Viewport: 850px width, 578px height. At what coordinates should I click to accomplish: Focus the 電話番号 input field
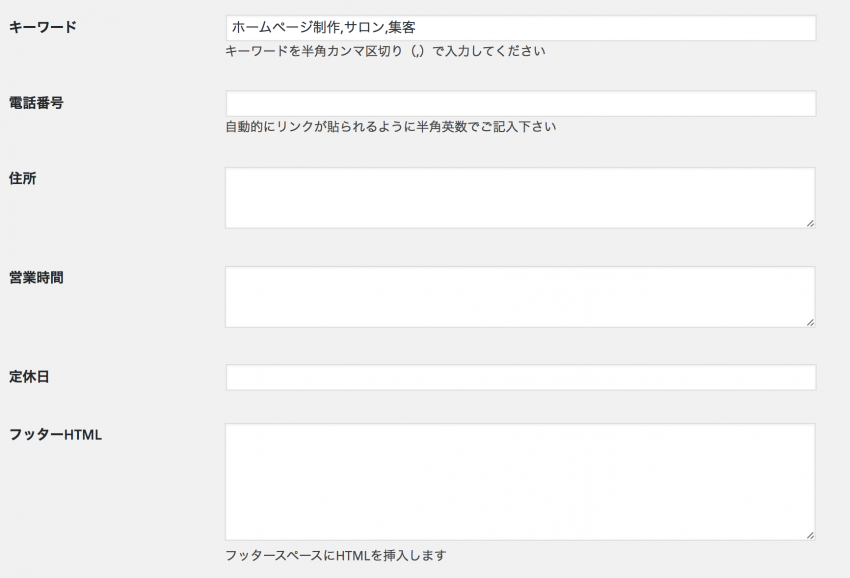tap(520, 103)
